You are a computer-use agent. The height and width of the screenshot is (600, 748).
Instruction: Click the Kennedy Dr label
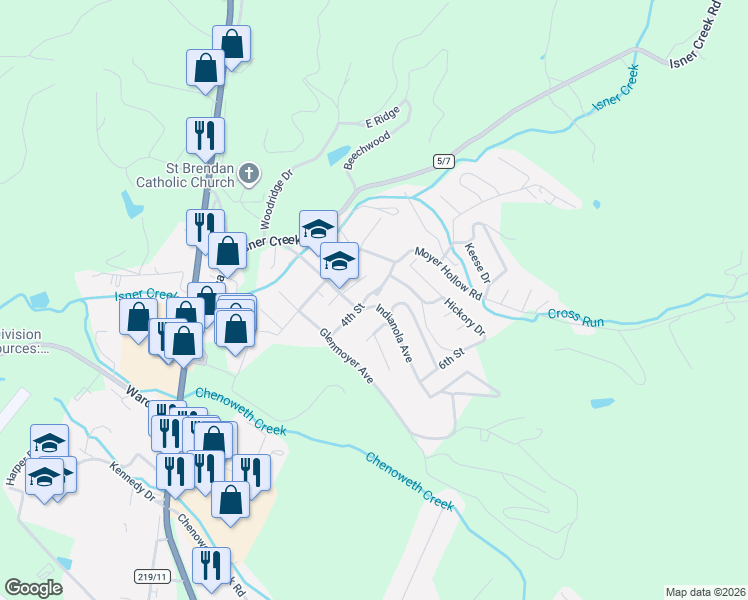pos(132,481)
